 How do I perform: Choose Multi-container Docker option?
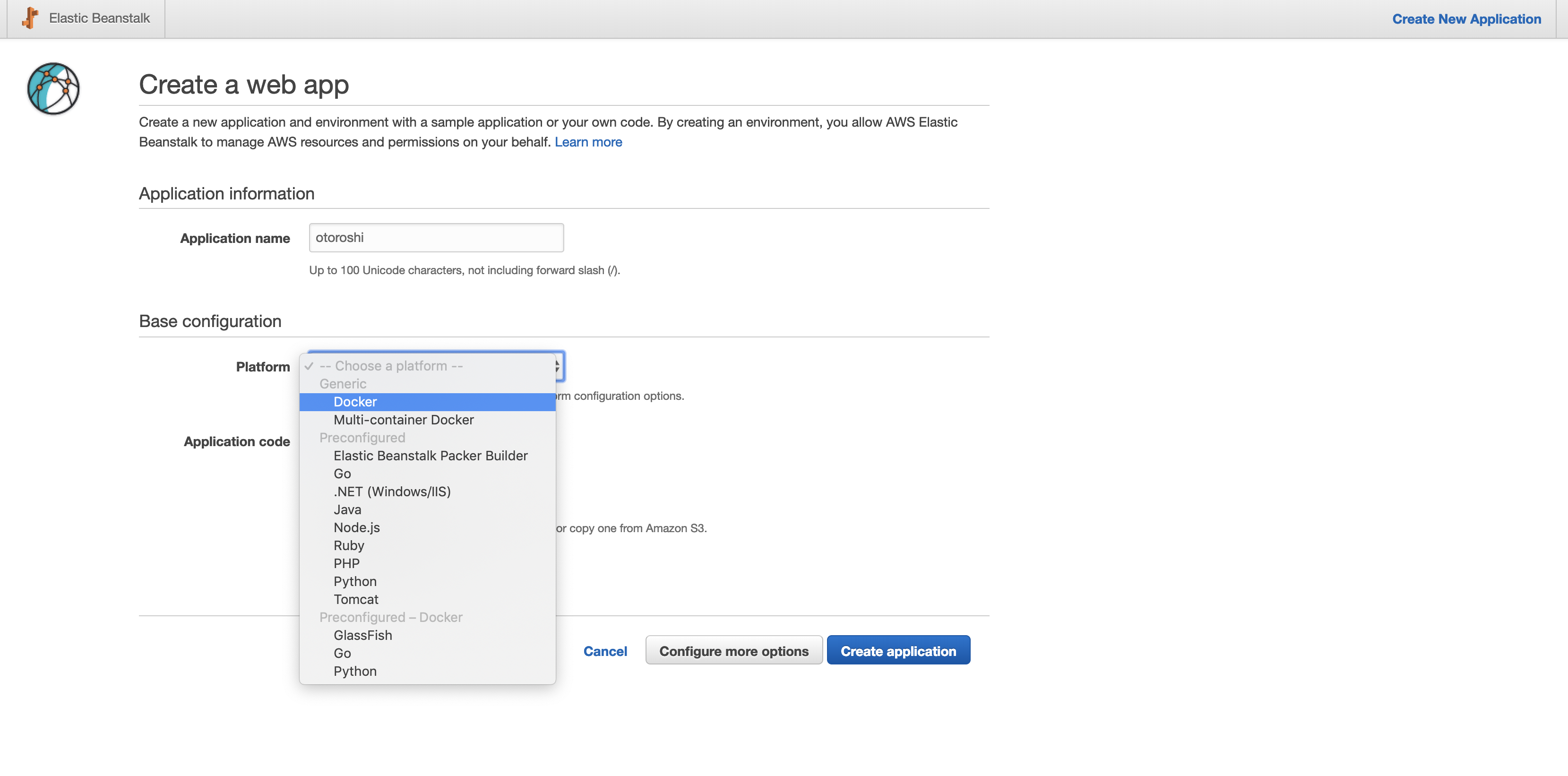click(403, 419)
